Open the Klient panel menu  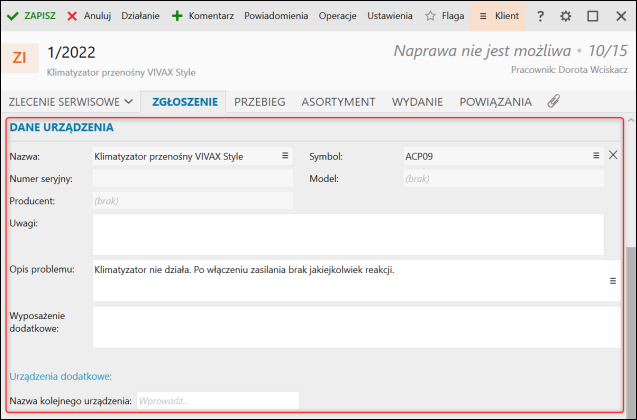(498, 16)
